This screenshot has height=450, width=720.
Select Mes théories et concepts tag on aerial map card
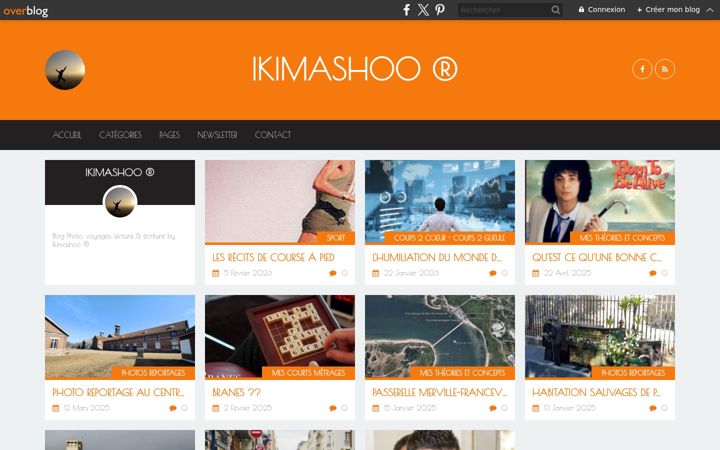[x=462, y=373]
